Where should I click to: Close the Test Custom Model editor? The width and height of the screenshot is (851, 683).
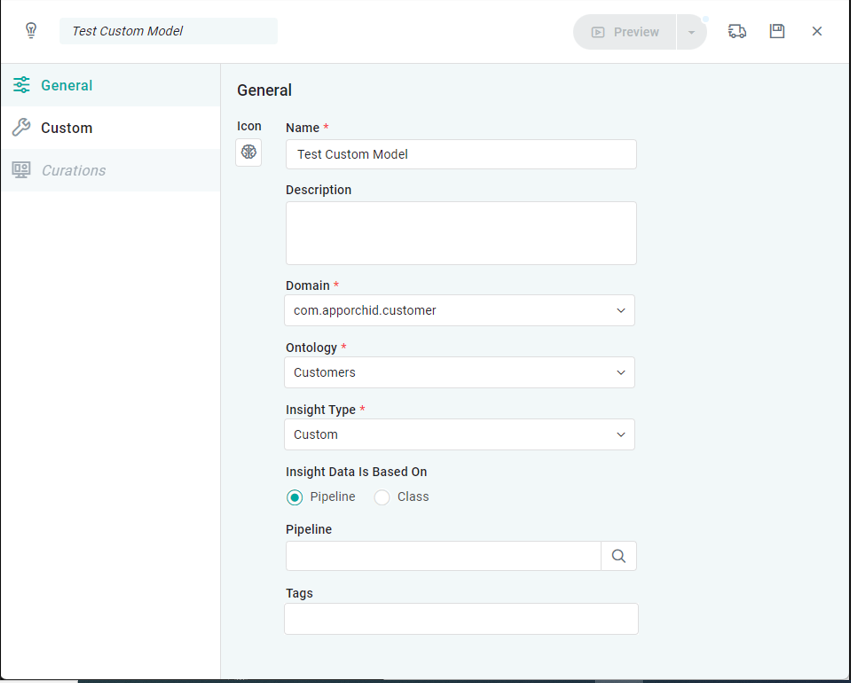coord(817,31)
